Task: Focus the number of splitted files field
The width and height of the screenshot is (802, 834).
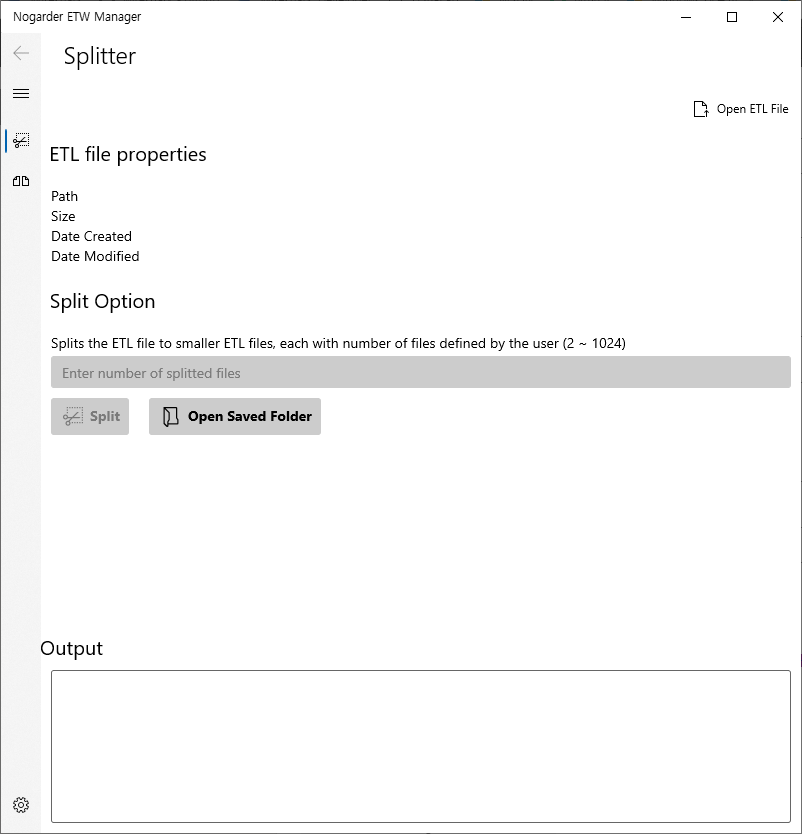Action: coord(420,373)
